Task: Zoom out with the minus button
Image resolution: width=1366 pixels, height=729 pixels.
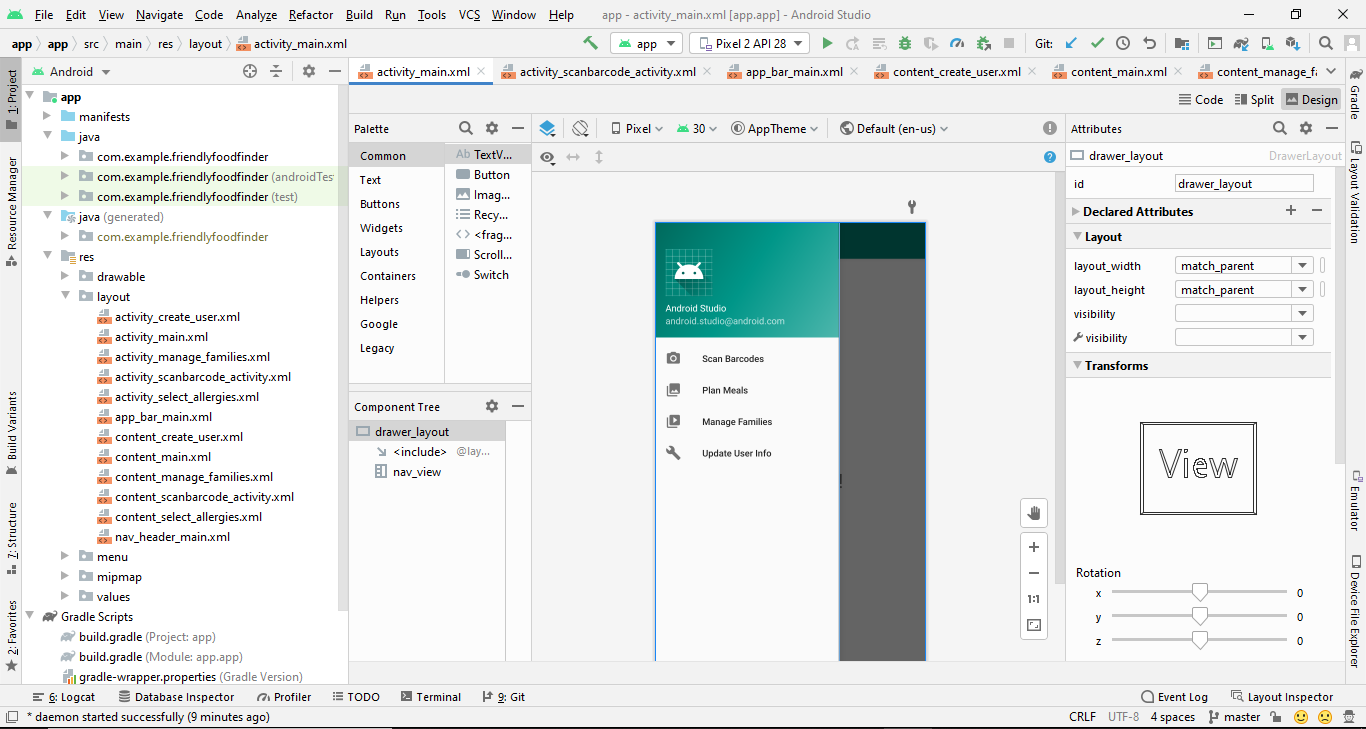Action: (x=1034, y=573)
